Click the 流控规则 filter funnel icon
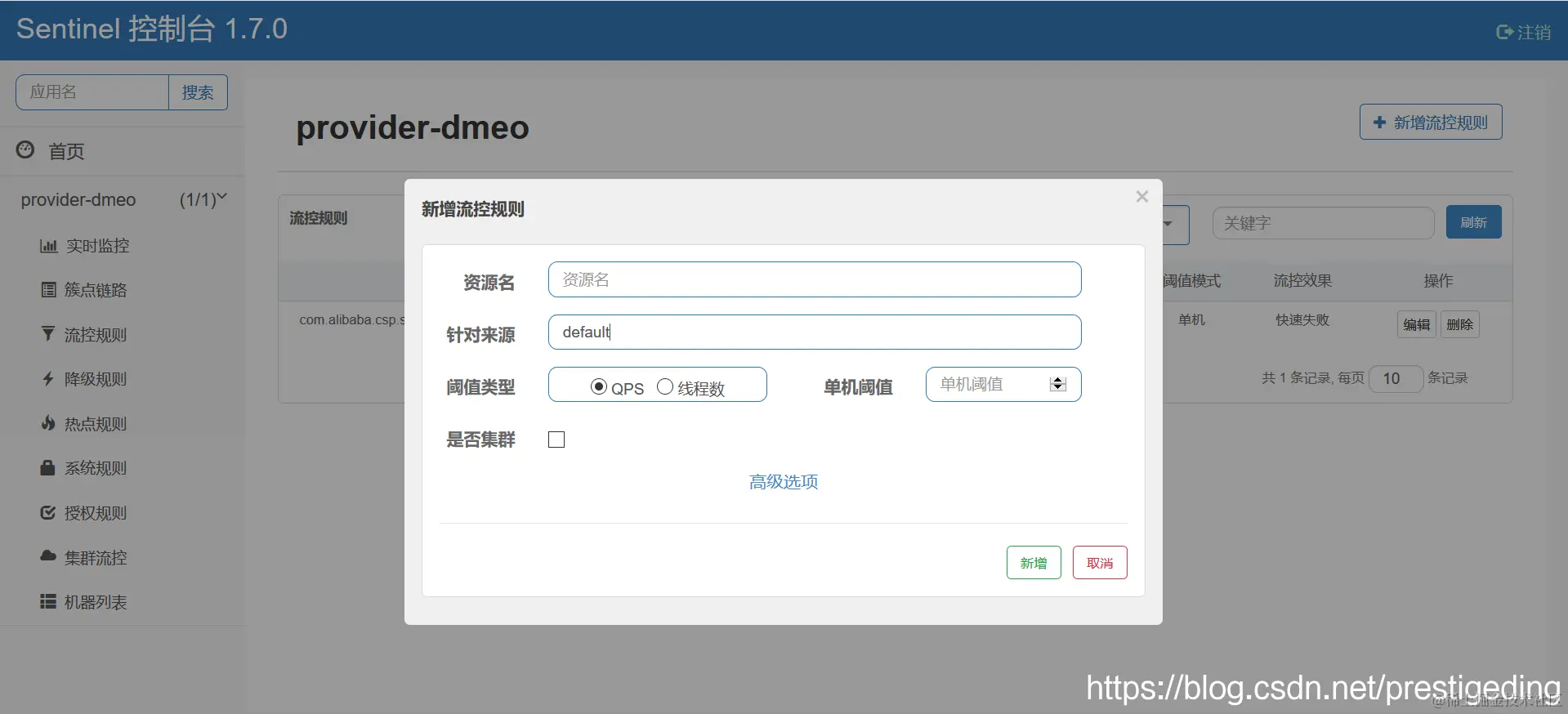The height and width of the screenshot is (714, 1568). tap(48, 334)
